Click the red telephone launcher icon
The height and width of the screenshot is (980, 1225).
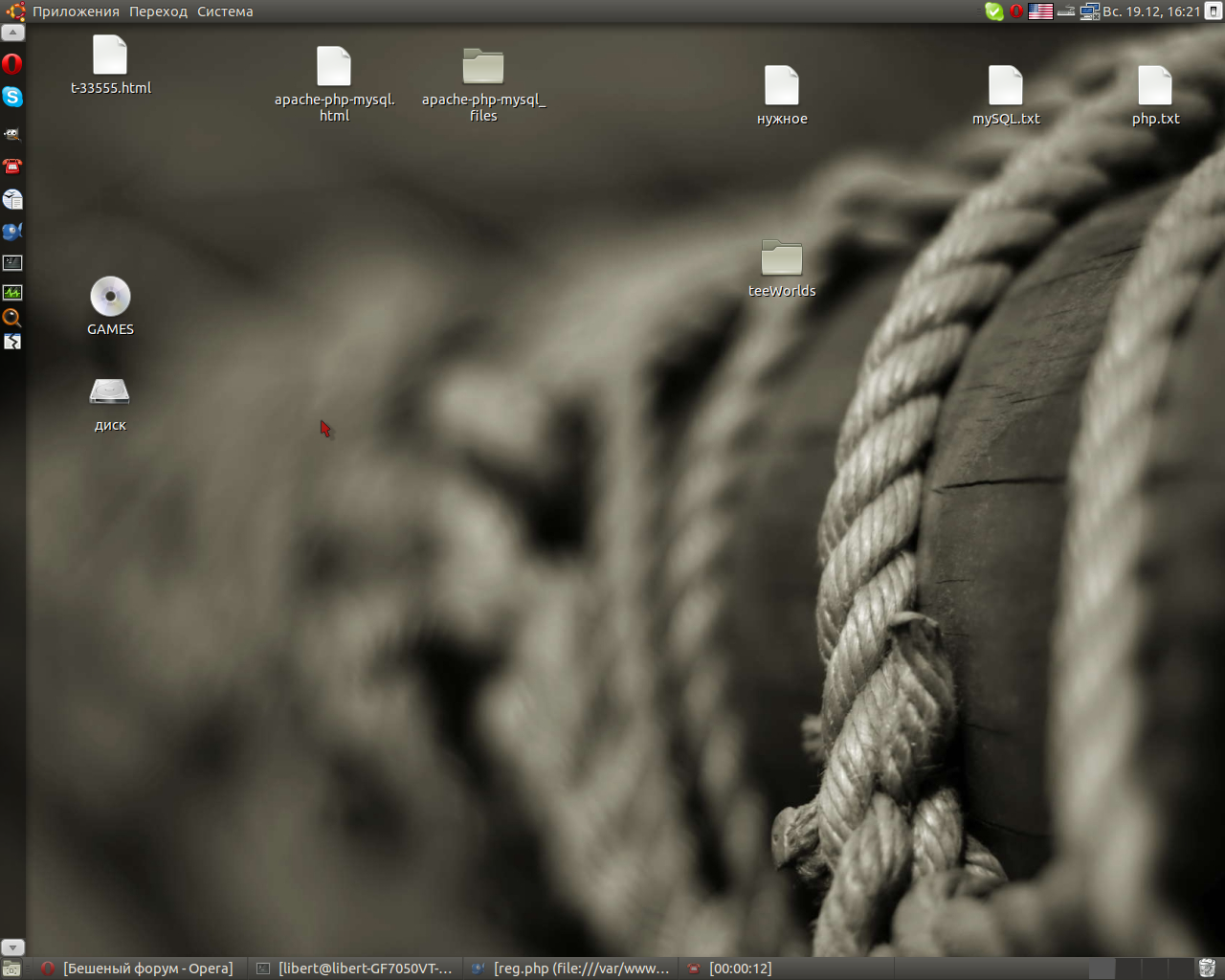click(x=12, y=167)
